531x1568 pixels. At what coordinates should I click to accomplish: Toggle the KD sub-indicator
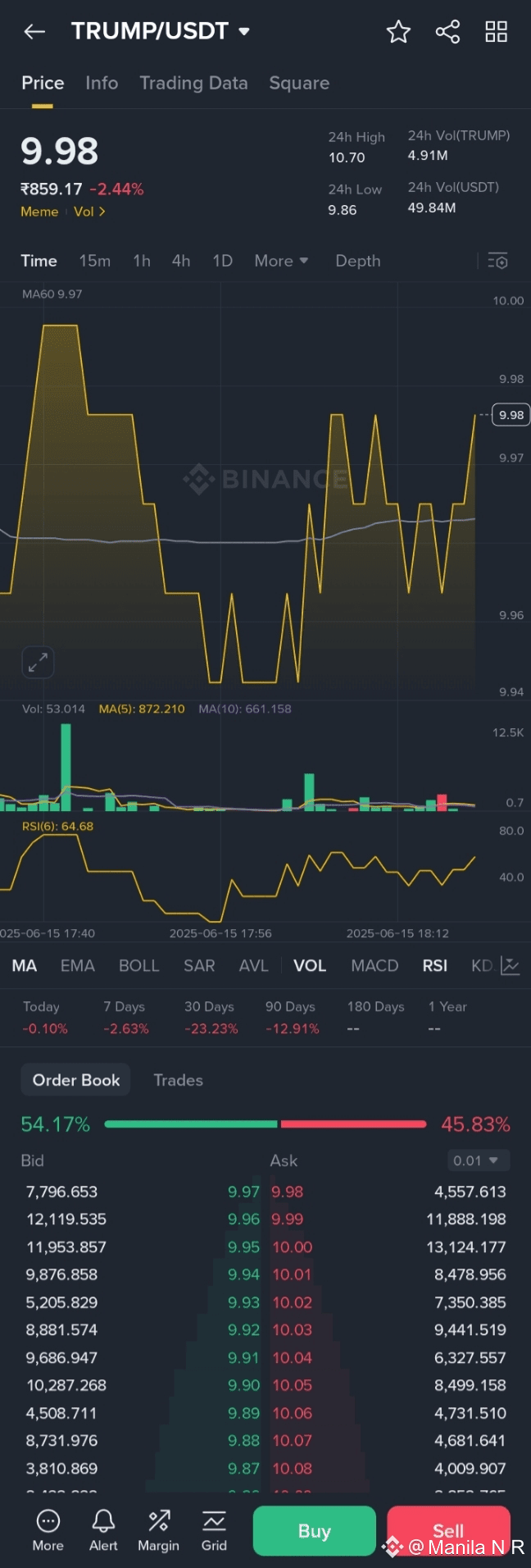[x=482, y=965]
